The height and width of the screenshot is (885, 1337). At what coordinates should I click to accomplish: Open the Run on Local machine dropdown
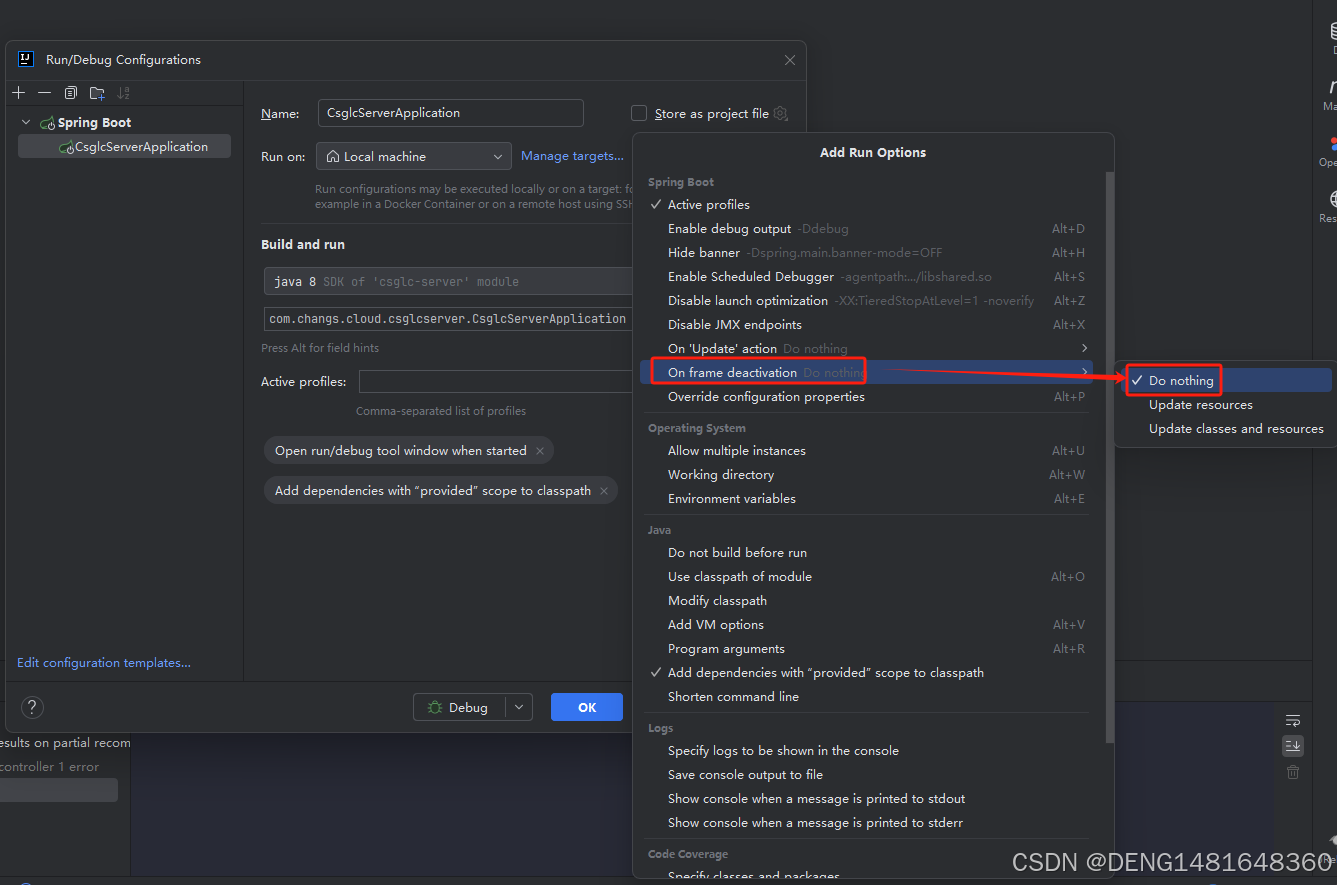pyautogui.click(x=497, y=156)
